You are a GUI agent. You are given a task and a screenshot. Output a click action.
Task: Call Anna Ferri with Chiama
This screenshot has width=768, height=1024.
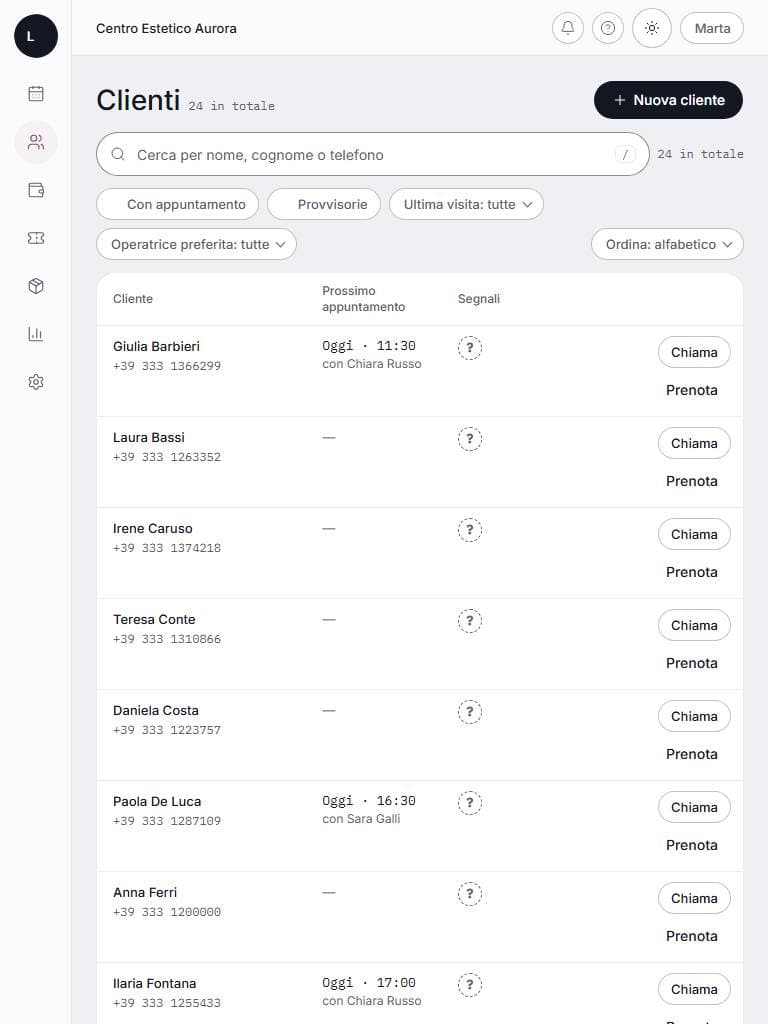click(x=694, y=899)
